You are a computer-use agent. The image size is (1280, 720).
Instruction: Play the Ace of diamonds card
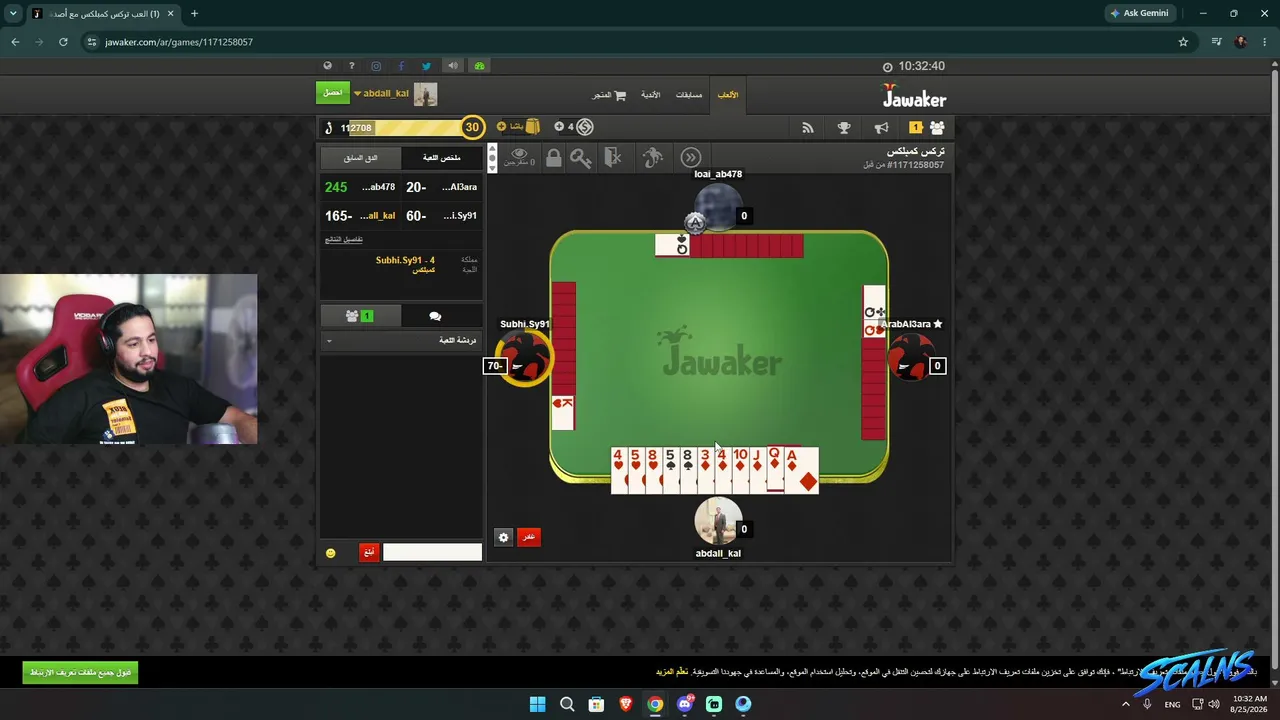click(x=801, y=470)
